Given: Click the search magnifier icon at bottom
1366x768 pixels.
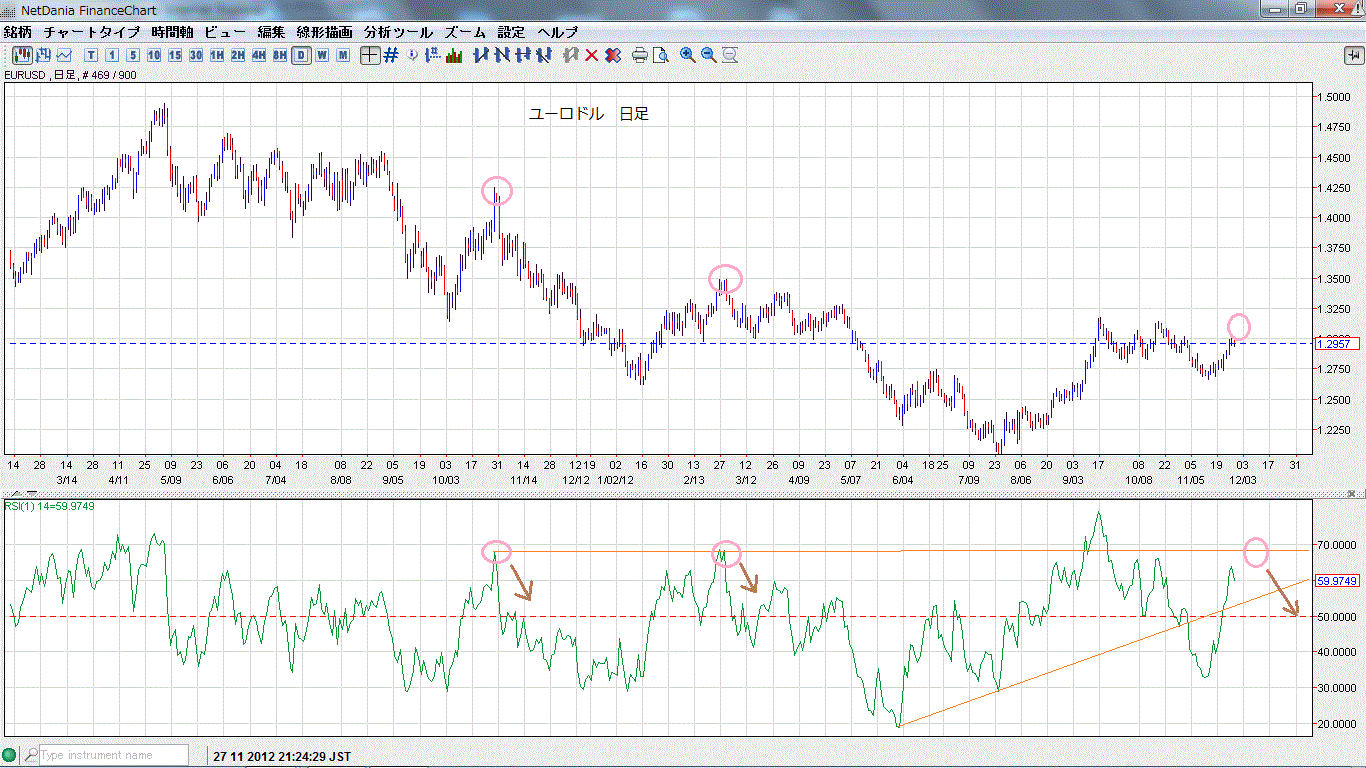Looking at the screenshot, I should 31,755.
